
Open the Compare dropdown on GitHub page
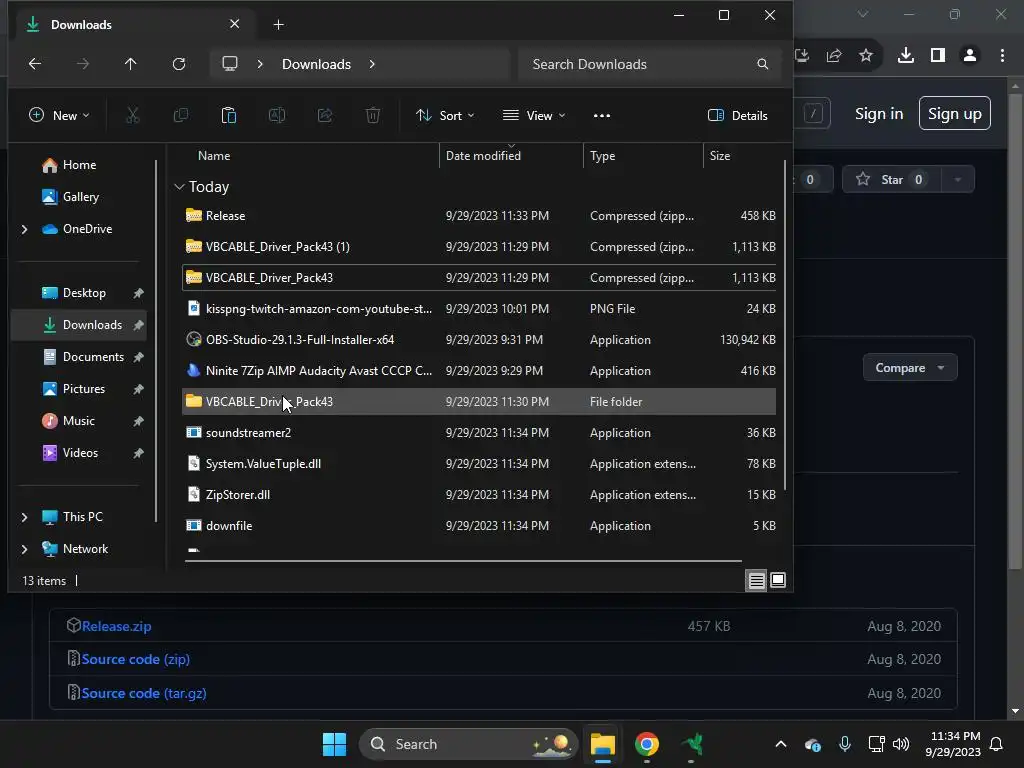pos(910,368)
